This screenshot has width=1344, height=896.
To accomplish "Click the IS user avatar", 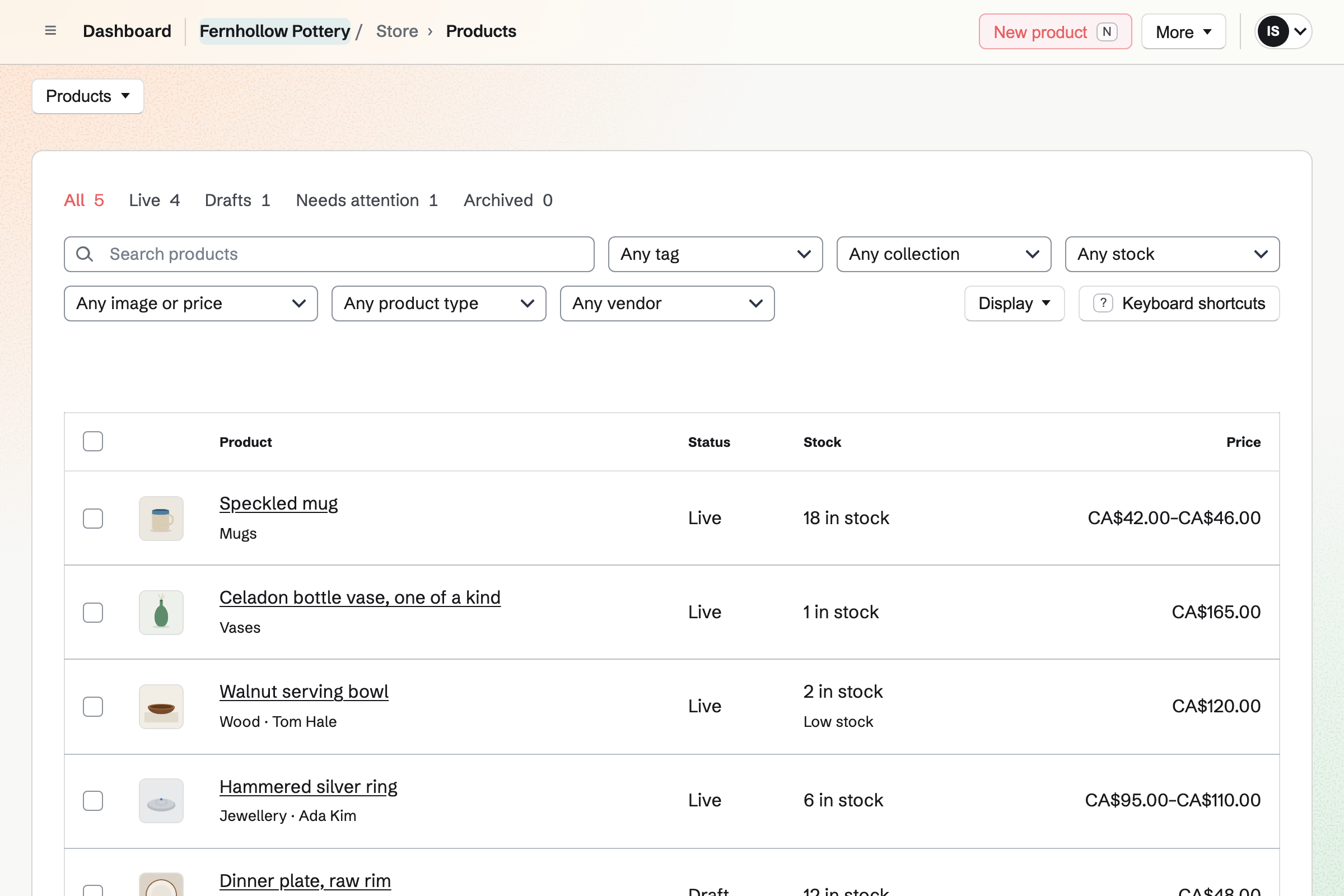I will (1272, 31).
